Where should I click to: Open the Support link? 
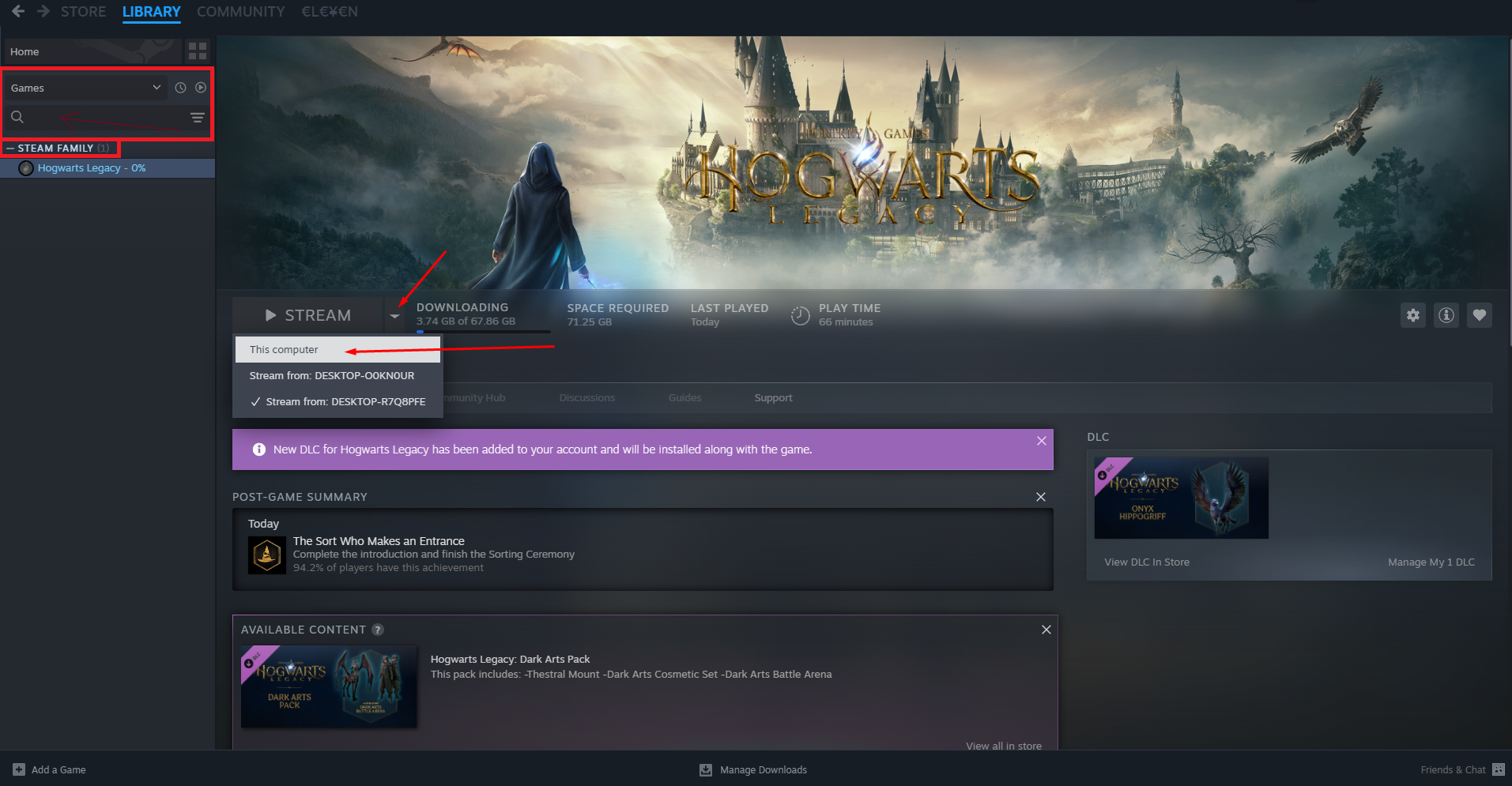click(x=773, y=397)
